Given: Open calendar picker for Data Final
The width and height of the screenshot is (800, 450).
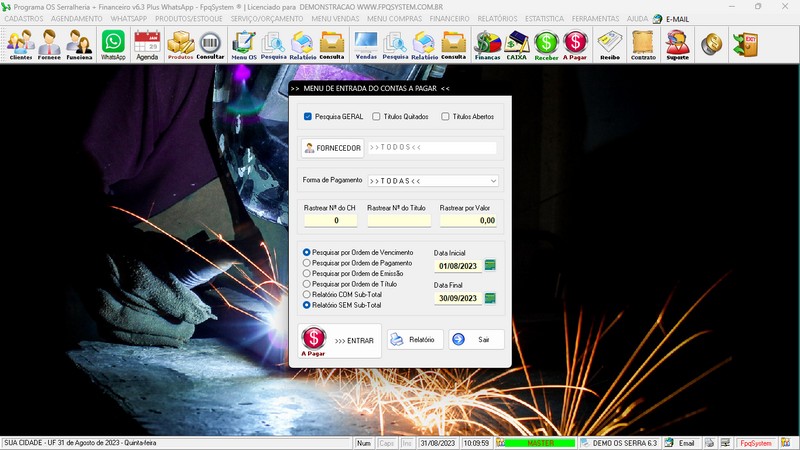Looking at the screenshot, I should tap(490, 298).
